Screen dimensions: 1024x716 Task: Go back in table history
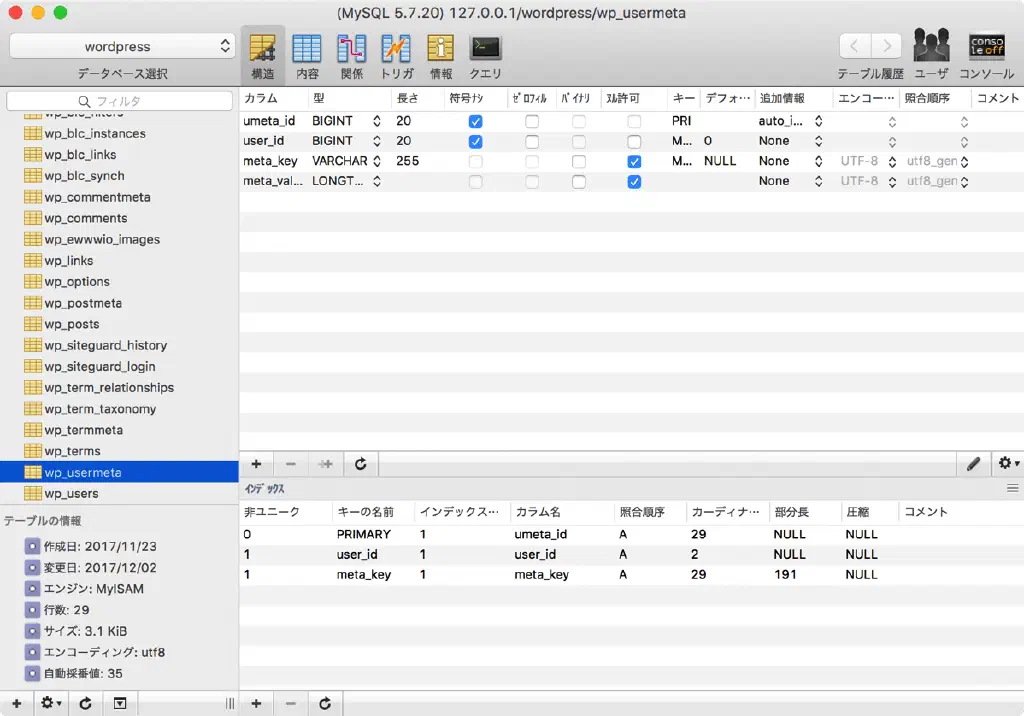(x=855, y=46)
